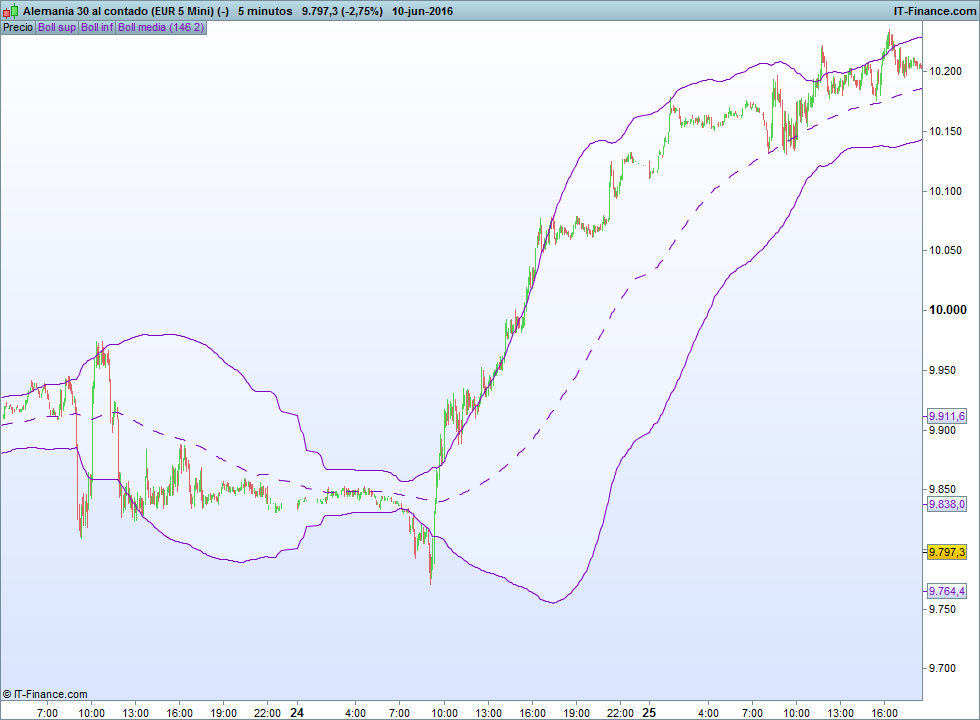
Task: Click the Alemania 30 al contado title
Action: (x=85, y=11)
